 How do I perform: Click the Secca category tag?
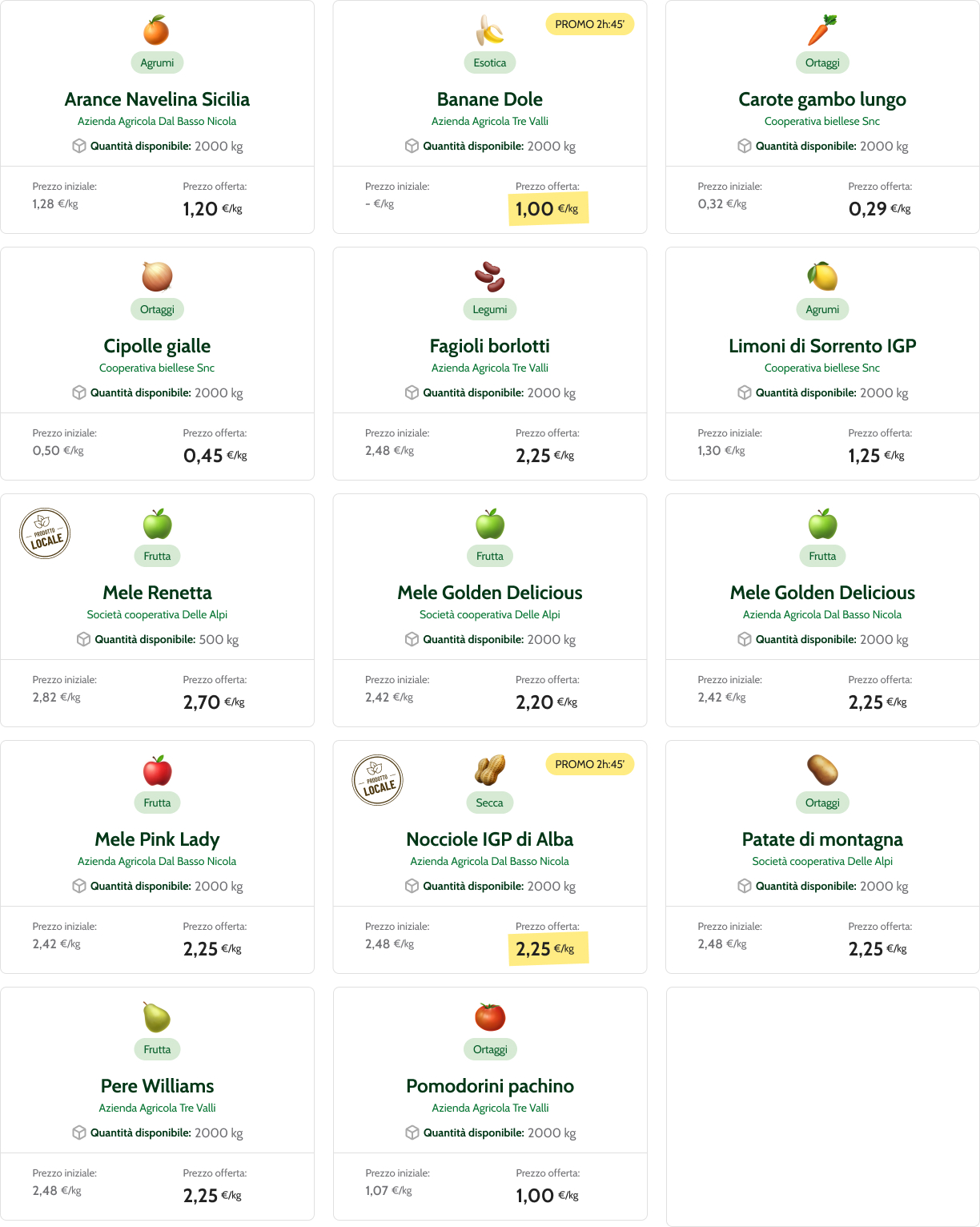(489, 803)
